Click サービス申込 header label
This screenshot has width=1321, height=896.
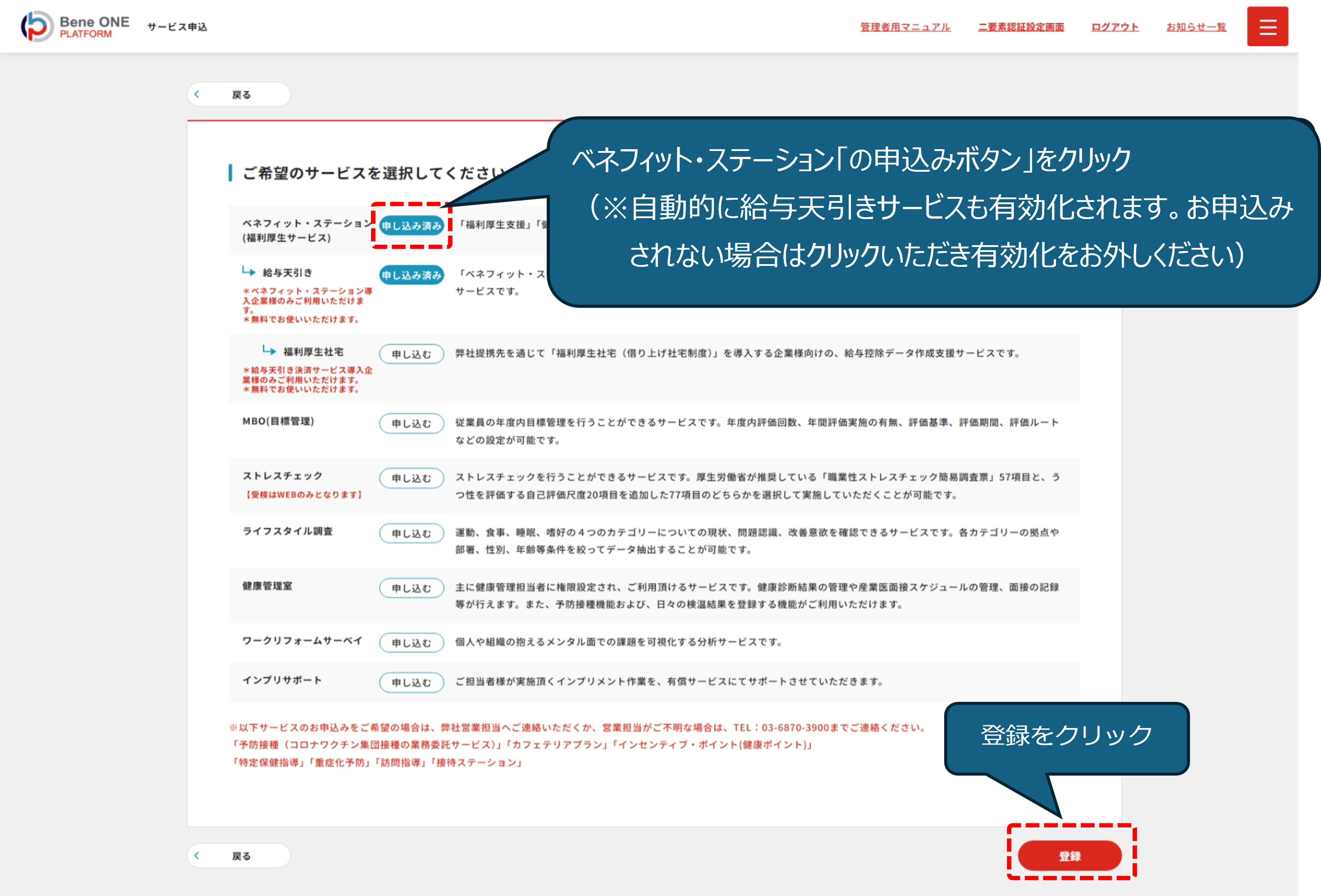(x=177, y=27)
